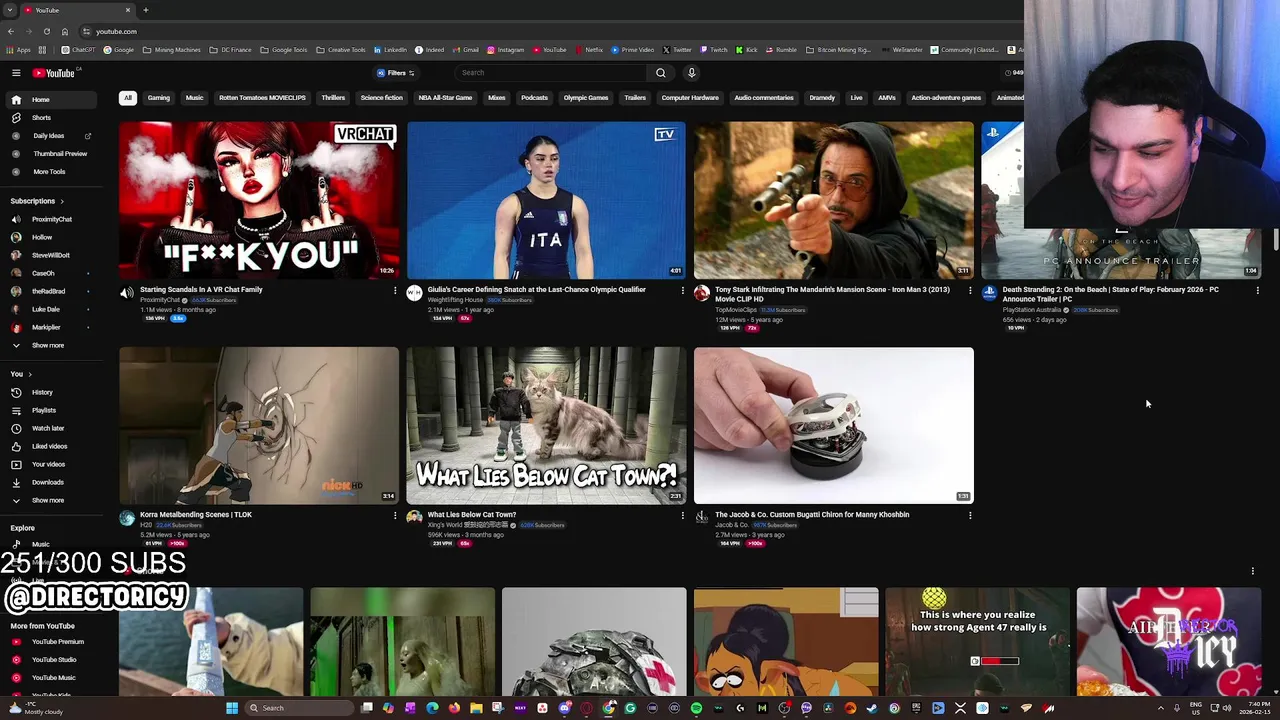Open Steam from the taskbar

[x=872, y=708]
